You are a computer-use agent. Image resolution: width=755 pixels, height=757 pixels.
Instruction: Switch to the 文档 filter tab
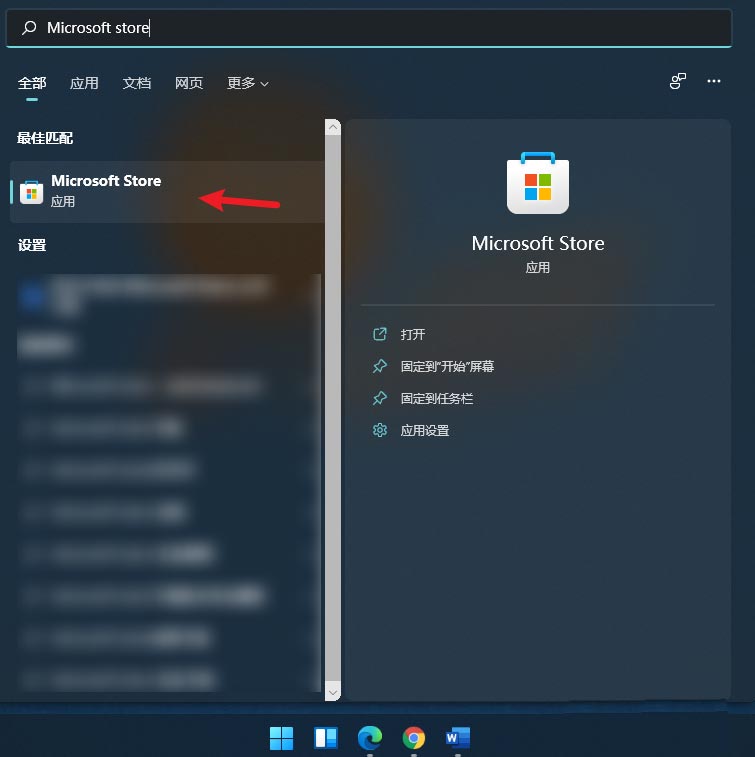click(x=137, y=83)
